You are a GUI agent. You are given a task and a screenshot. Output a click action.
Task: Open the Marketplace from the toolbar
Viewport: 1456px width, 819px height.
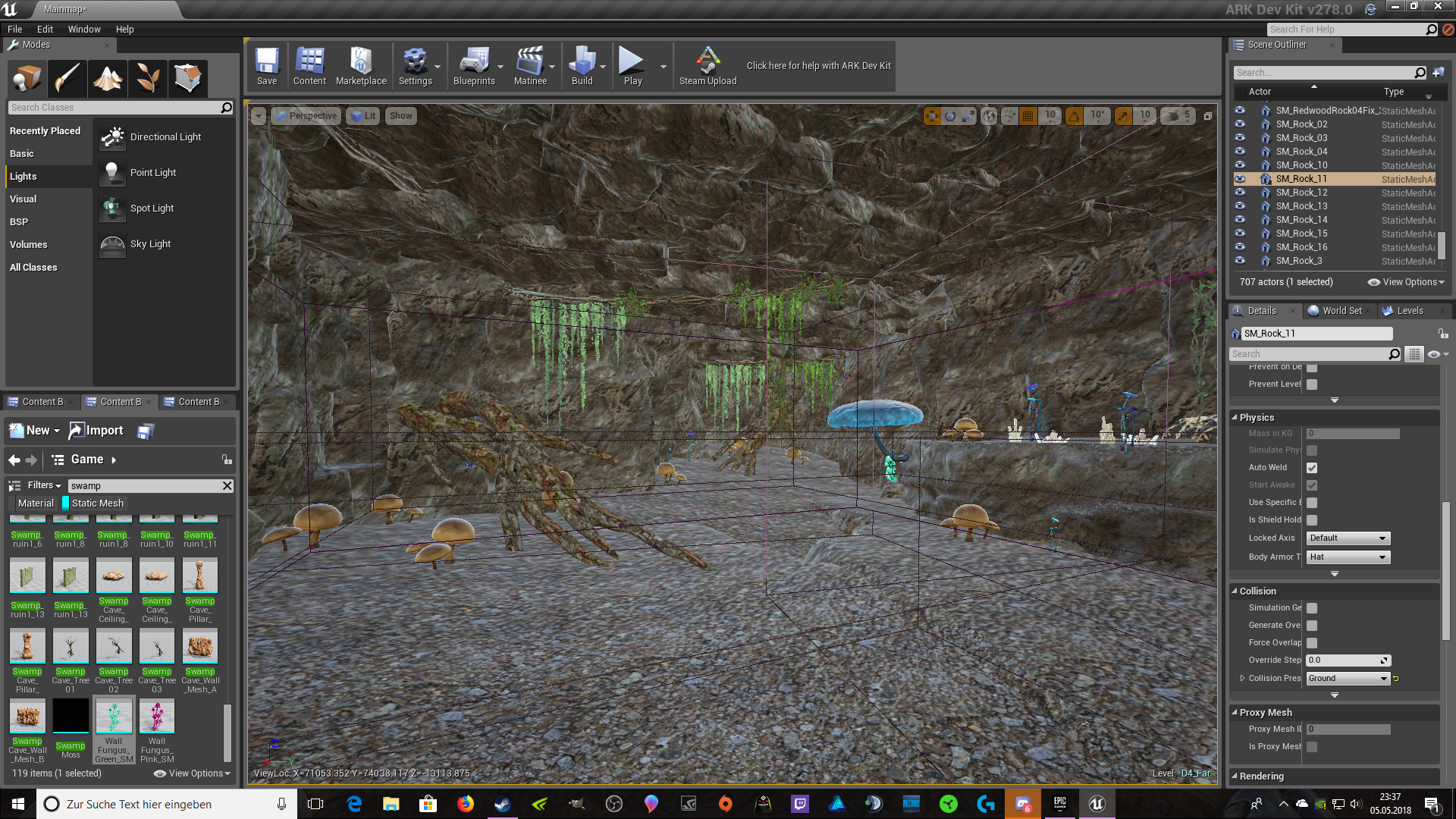[361, 66]
